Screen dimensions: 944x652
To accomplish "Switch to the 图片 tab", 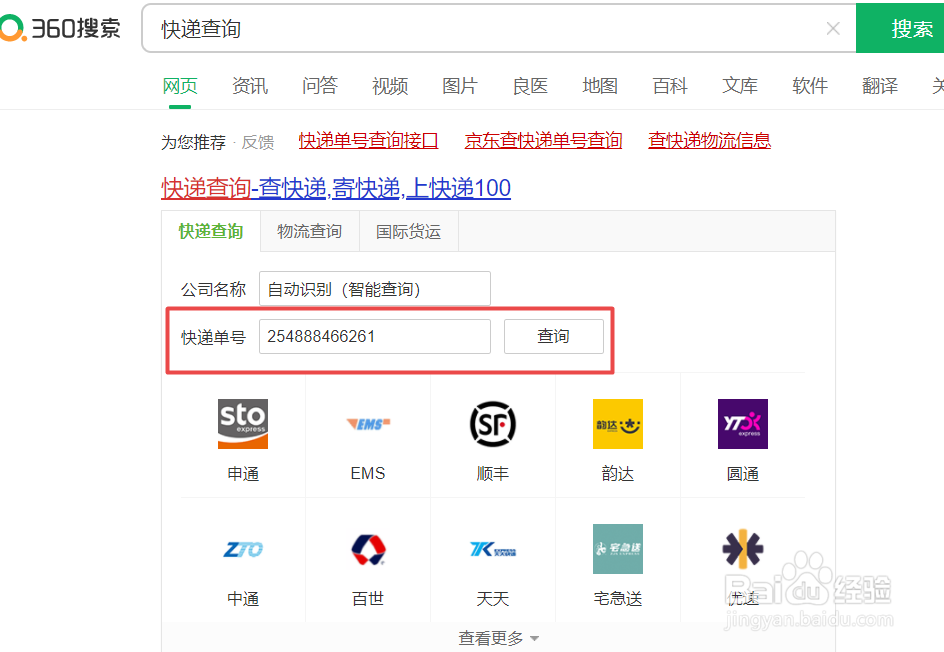I will pyautogui.click(x=460, y=86).
